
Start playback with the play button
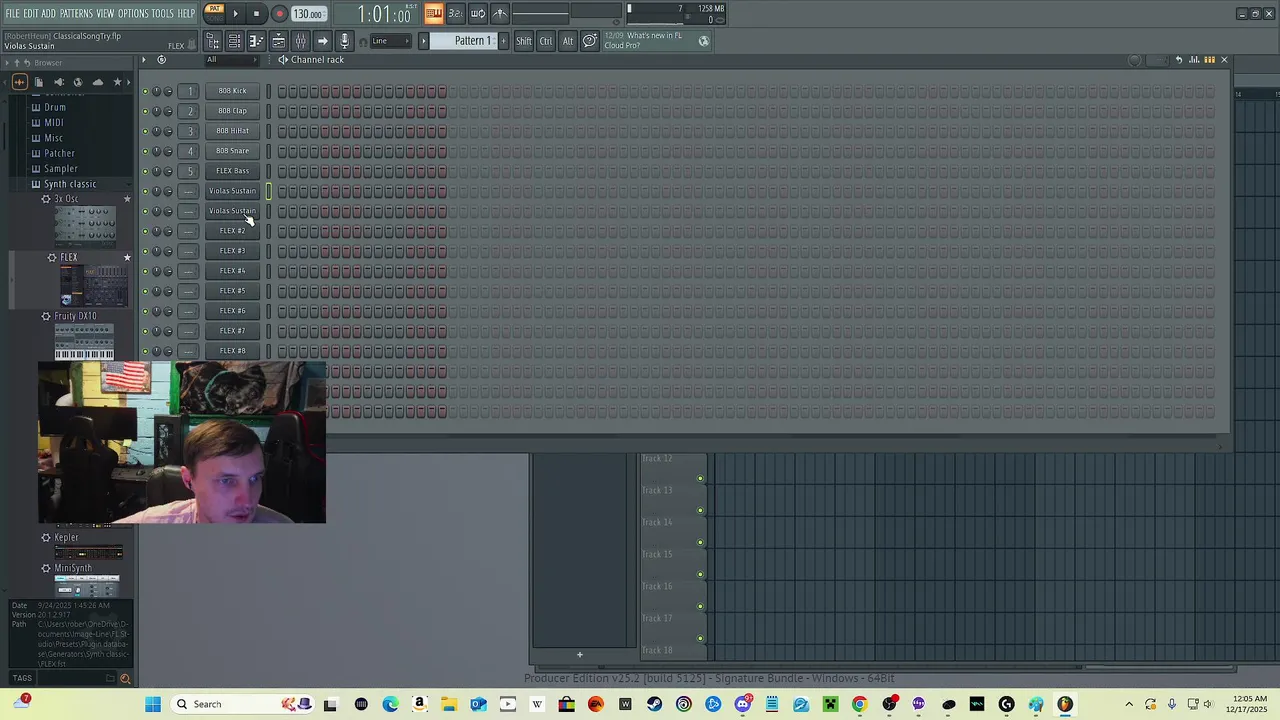point(235,14)
